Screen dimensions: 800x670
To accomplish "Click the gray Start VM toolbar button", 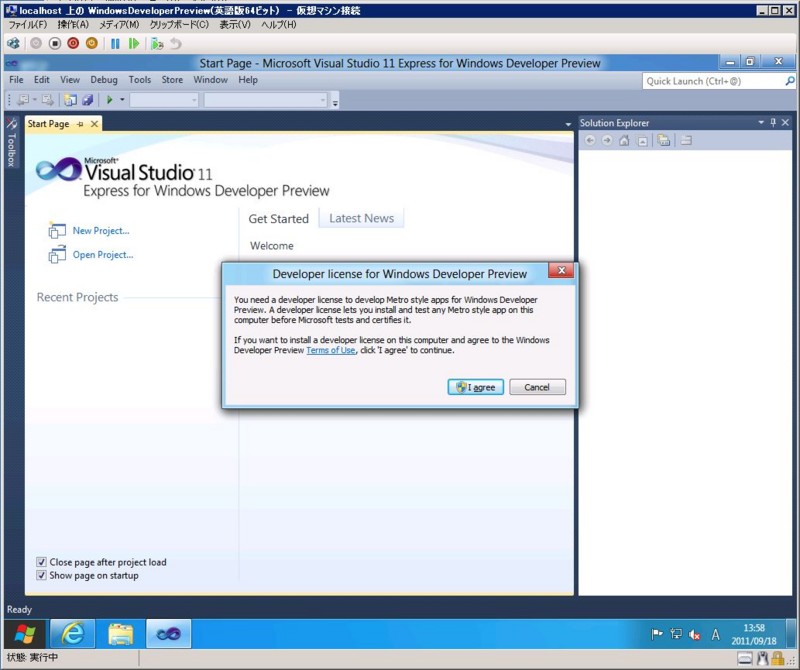I will click(x=36, y=44).
